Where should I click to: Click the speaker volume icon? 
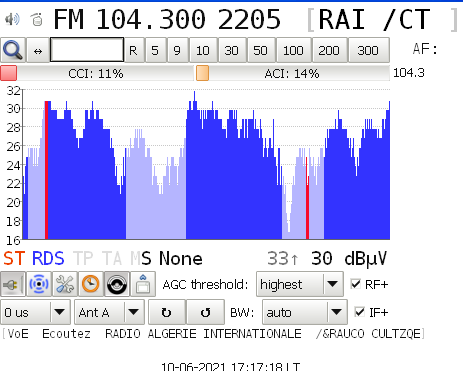click(x=12, y=19)
